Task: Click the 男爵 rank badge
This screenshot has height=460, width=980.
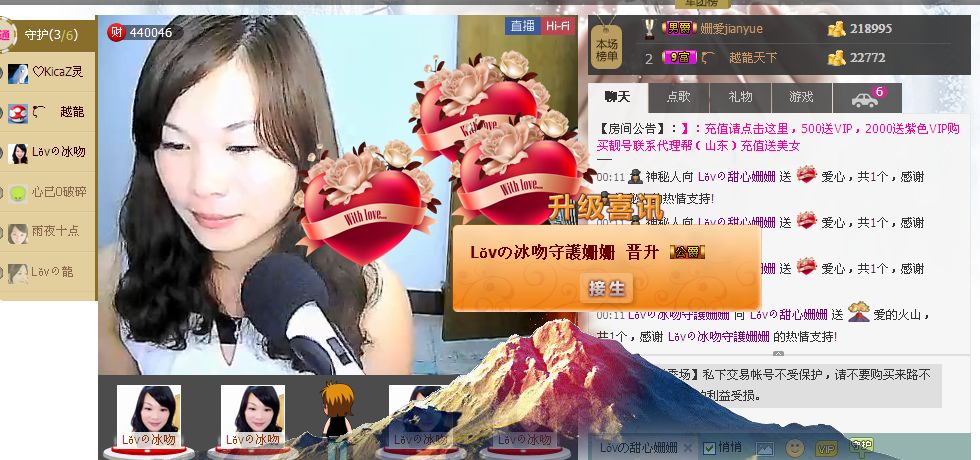Action: tap(679, 28)
